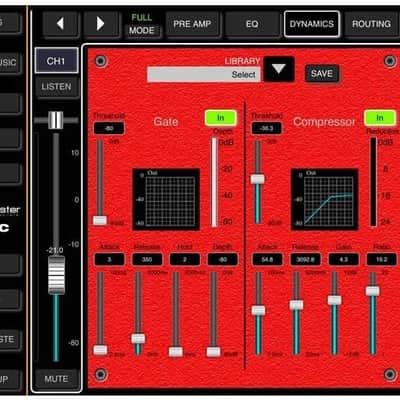Click the Gate transfer curve graph

point(166,199)
